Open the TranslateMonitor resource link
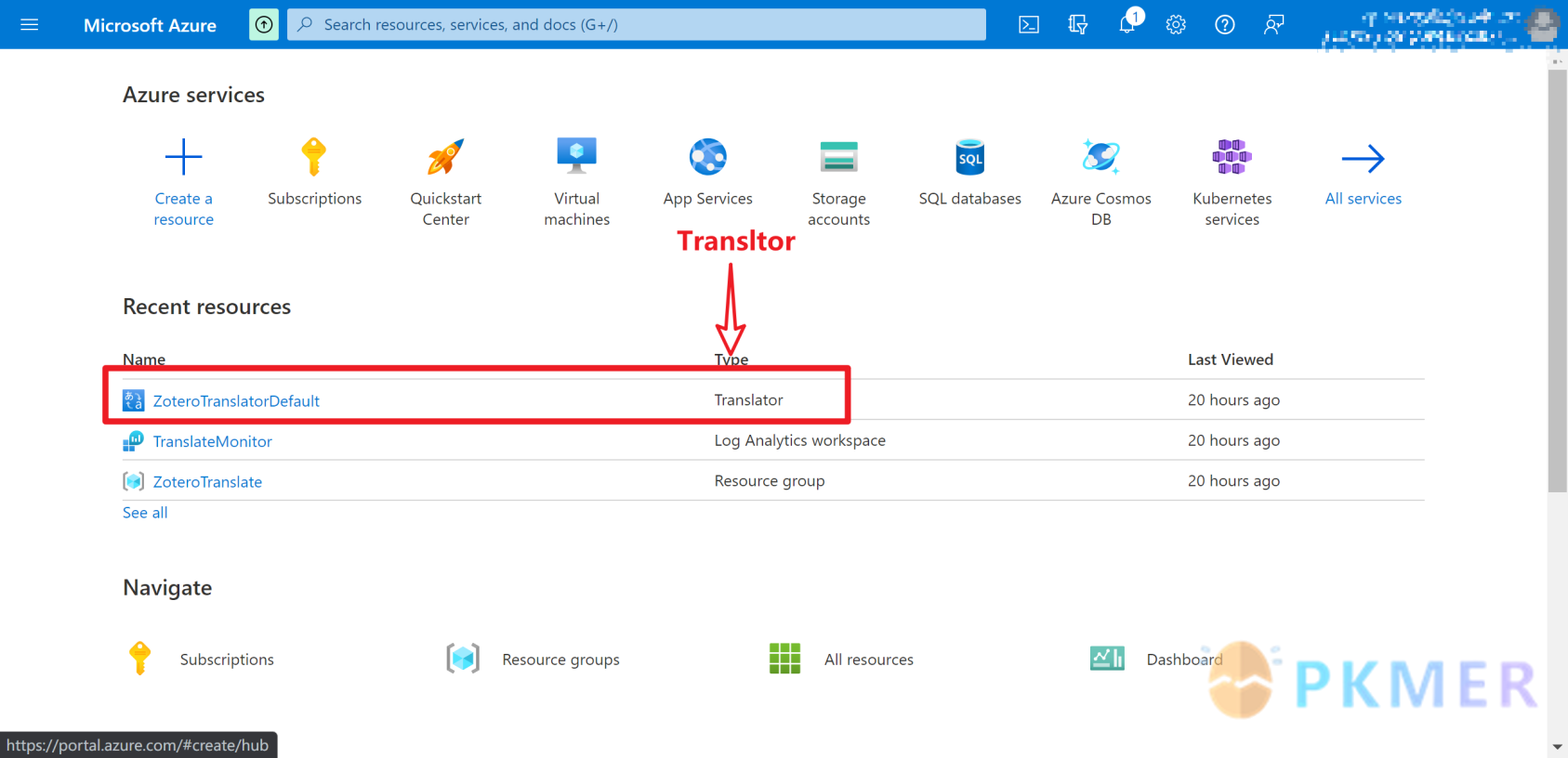 [213, 442]
